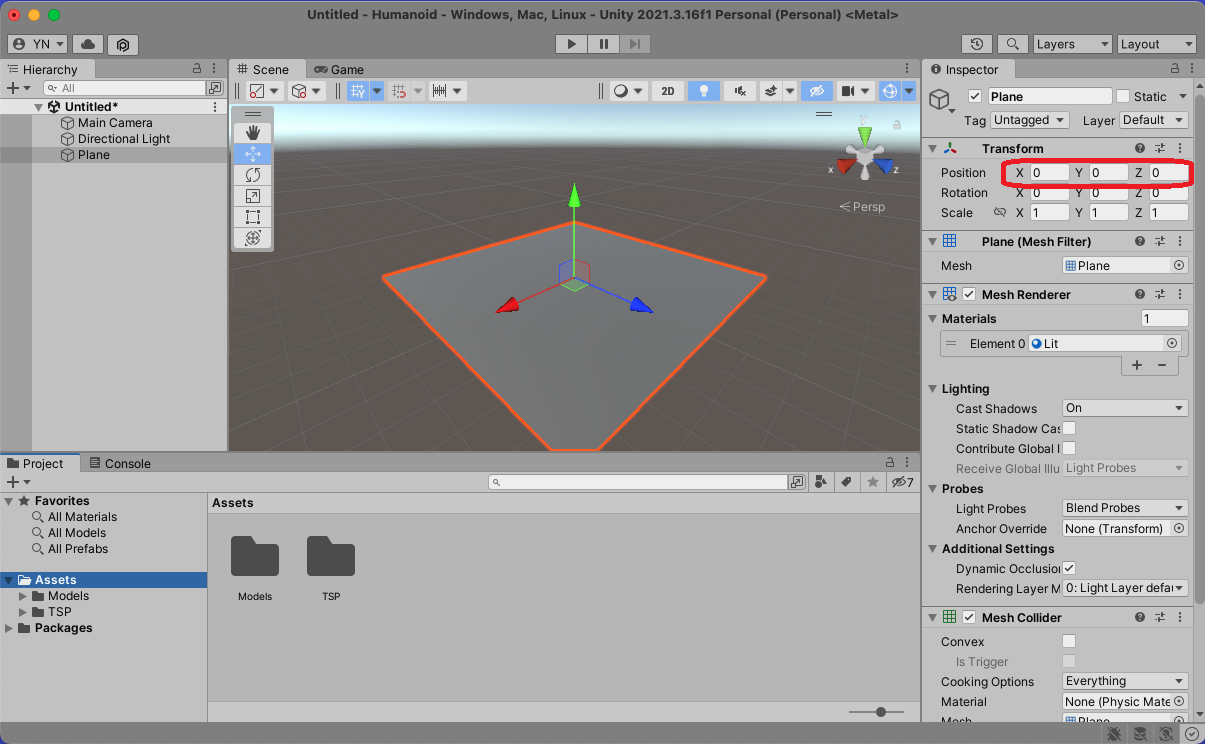
Task: Toggle 2D scene view mode
Action: (x=667, y=91)
